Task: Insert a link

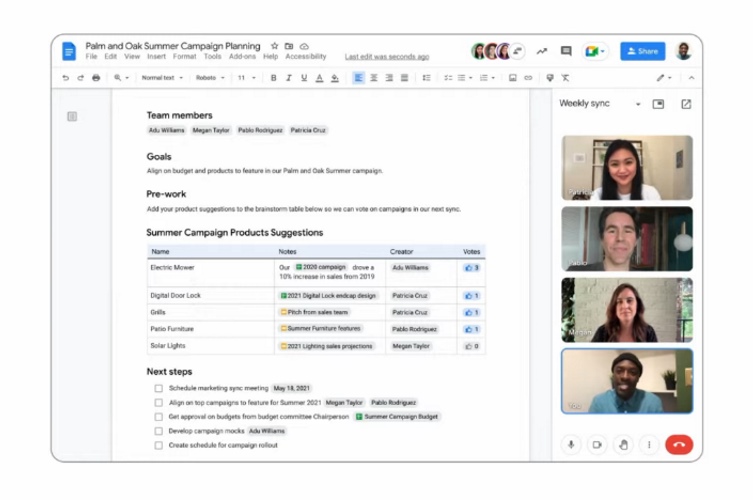Action: click(x=528, y=78)
